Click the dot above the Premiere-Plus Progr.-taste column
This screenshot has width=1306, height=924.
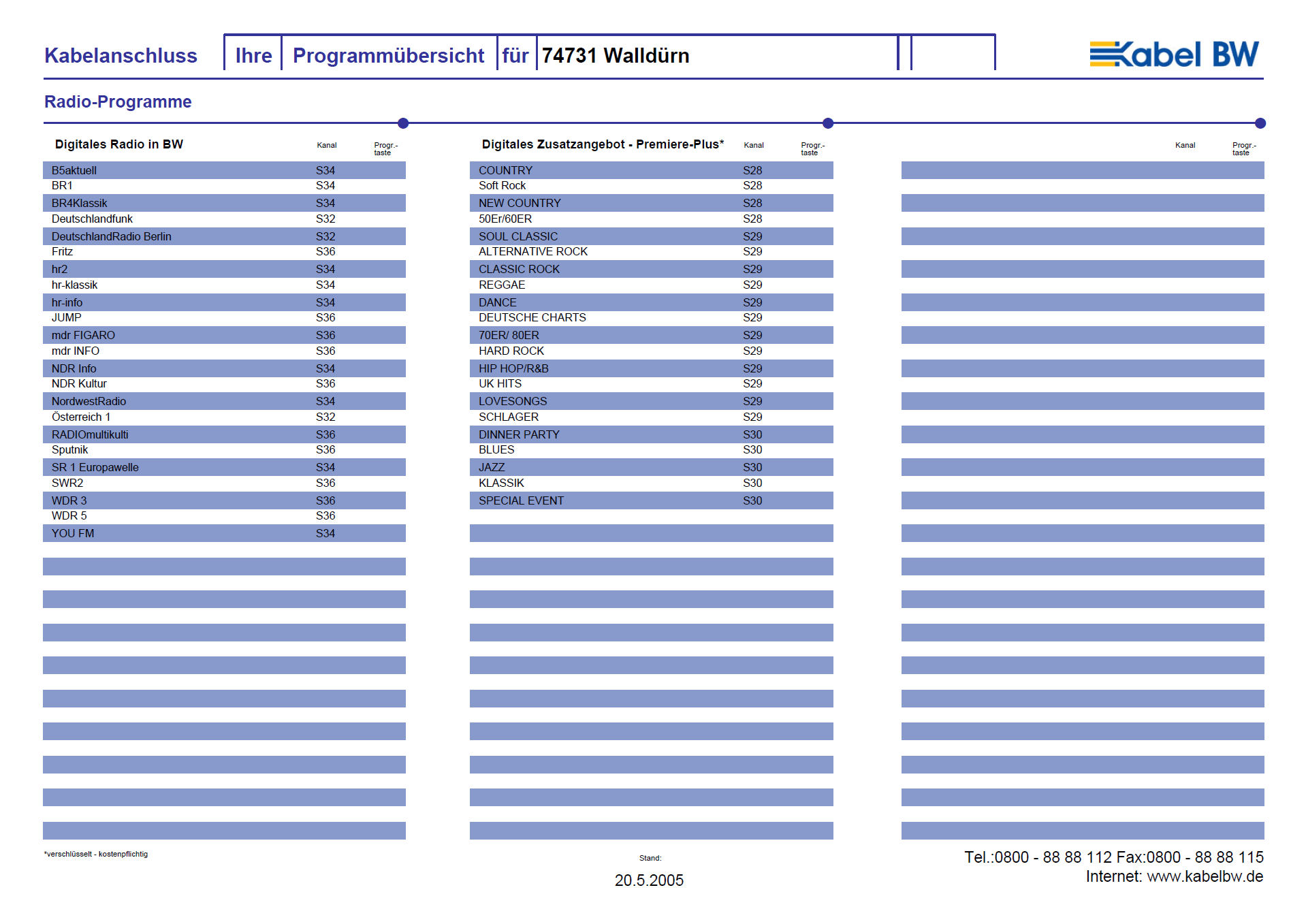coord(828,123)
